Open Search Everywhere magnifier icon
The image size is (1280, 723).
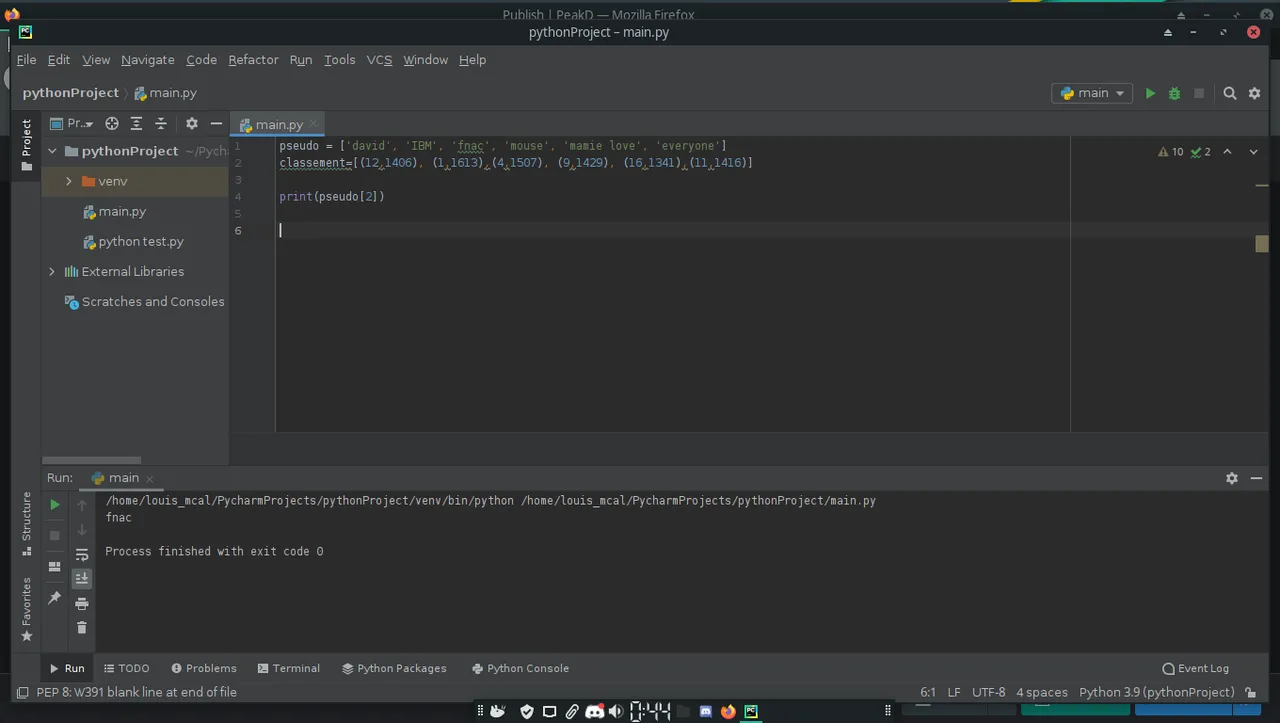(x=1230, y=93)
